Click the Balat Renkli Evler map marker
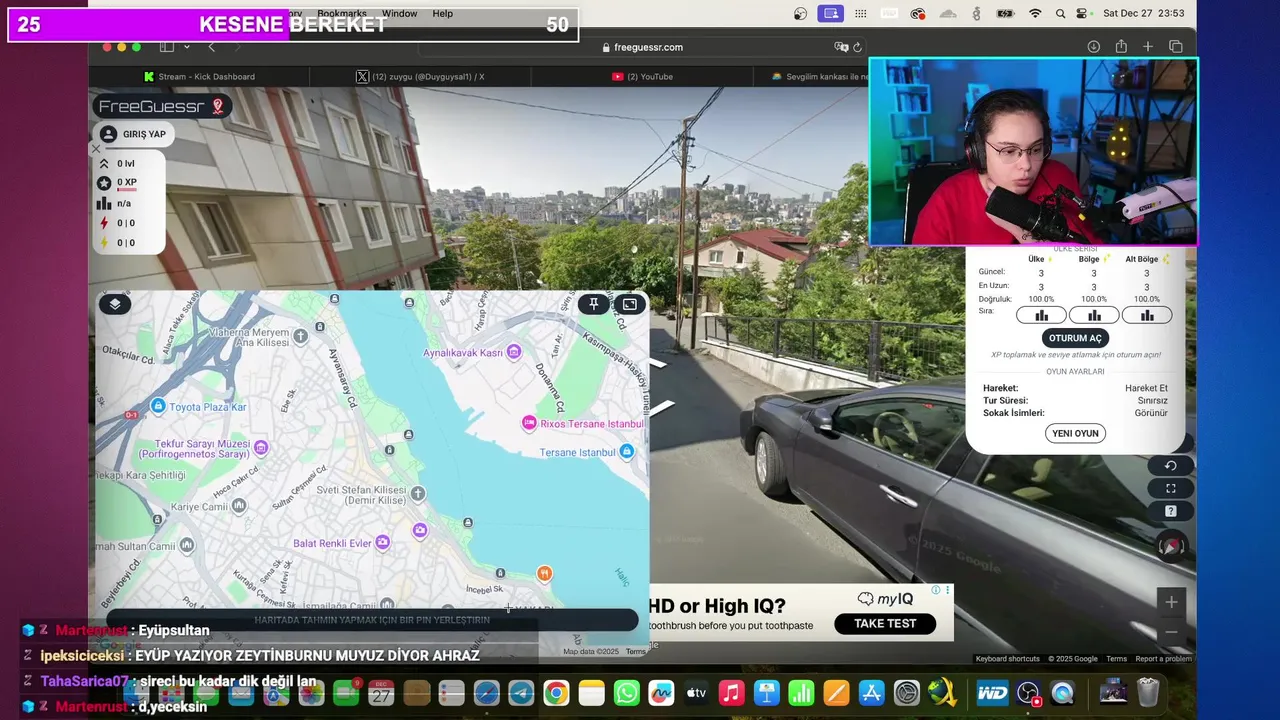 pos(382,543)
